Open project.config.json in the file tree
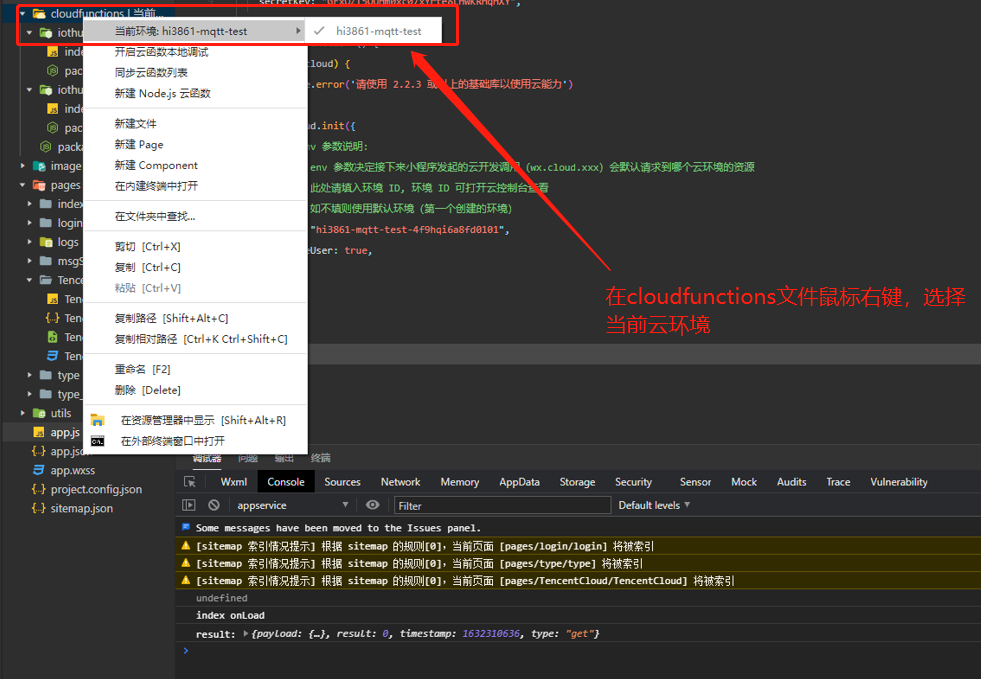This screenshot has width=981, height=679. point(96,489)
